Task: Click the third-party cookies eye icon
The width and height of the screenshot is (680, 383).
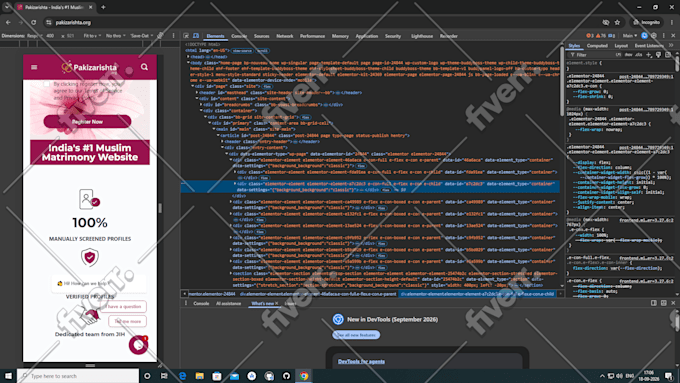Action: pyautogui.click(x=606, y=22)
